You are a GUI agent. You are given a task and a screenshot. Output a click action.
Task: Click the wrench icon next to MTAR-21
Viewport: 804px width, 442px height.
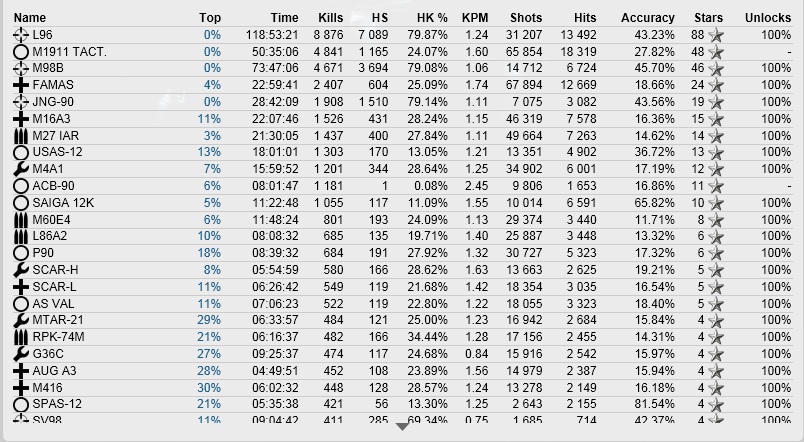click(21, 320)
